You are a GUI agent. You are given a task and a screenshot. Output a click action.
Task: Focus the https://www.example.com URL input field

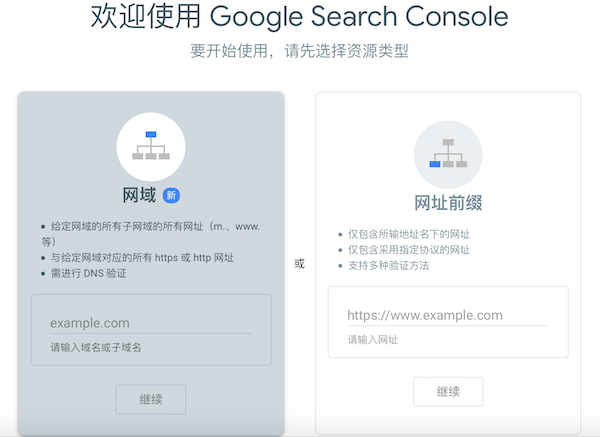(x=447, y=315)
